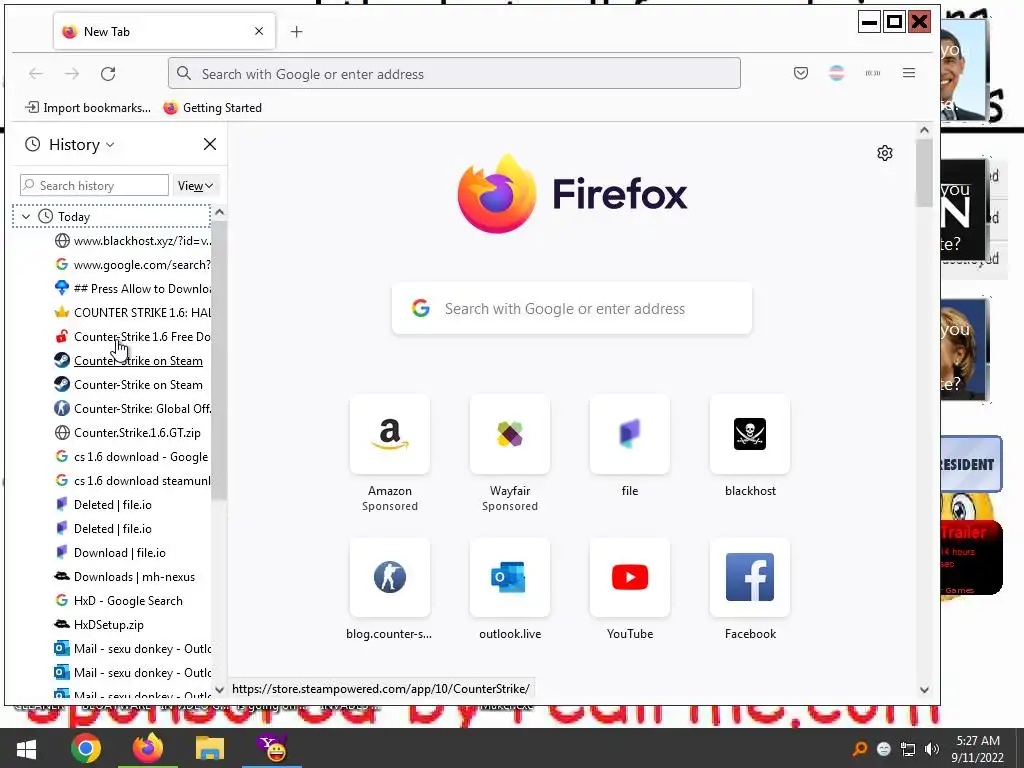Open File Explorer from the taskbar
This screenshot has width=1024, height=768.
(x=210, y=748)
